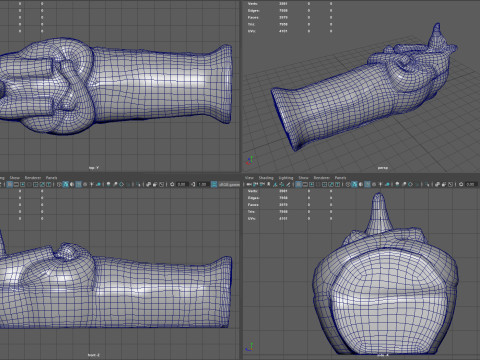Click gamma icon in front view toolbar
Image resolution: width=480 pixels, height=360 pixels.
tap(193, 184)
